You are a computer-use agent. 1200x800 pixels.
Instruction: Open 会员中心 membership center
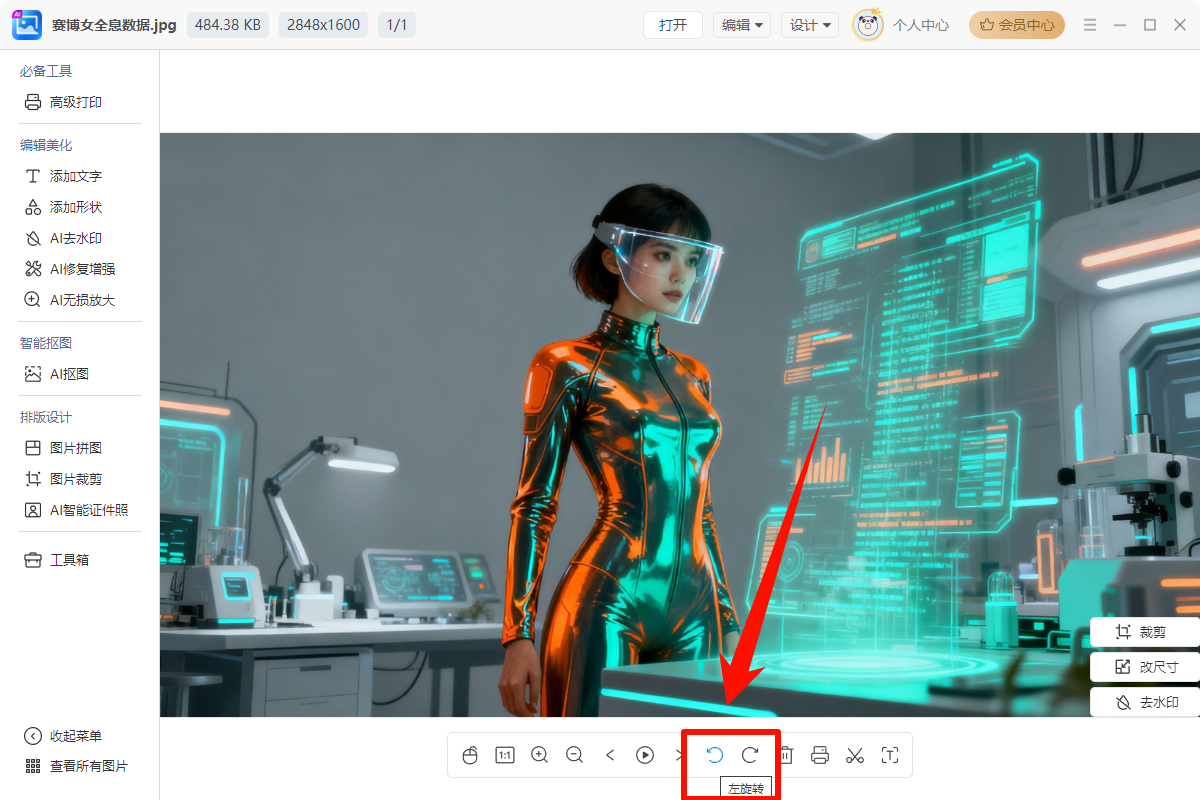coord(1017,25)
